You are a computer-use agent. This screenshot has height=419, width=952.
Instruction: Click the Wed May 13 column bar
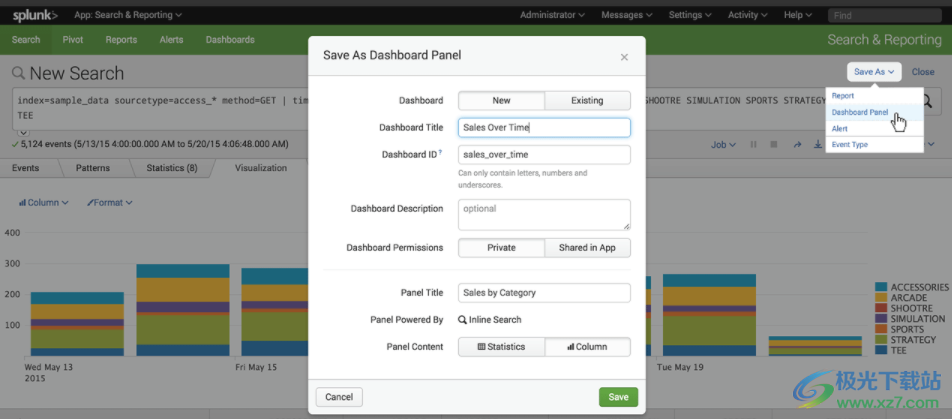[78, 324]
